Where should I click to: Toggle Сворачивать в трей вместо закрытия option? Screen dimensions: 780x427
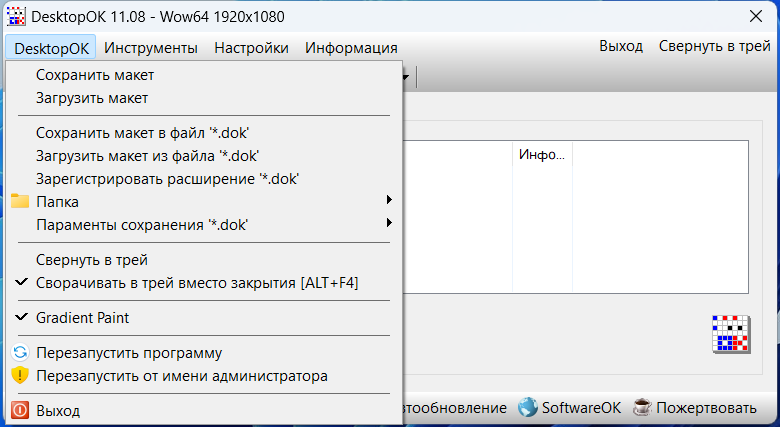(x=204, y=283)
